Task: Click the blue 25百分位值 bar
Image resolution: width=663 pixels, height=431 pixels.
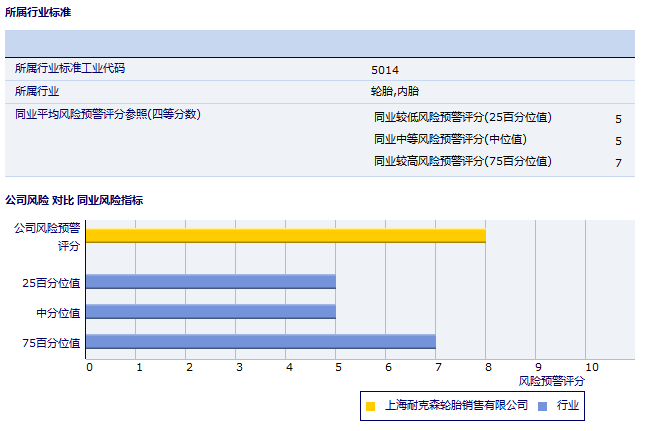Action: 211,282
